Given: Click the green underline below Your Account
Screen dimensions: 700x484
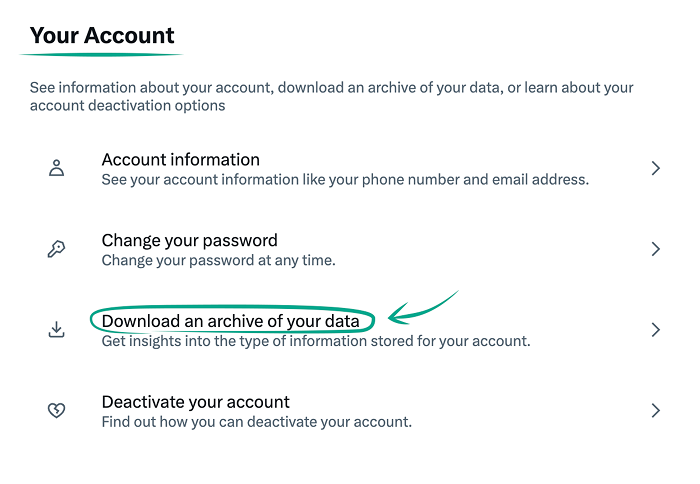Looking at the screenshot, I should [x=100, y=54].
